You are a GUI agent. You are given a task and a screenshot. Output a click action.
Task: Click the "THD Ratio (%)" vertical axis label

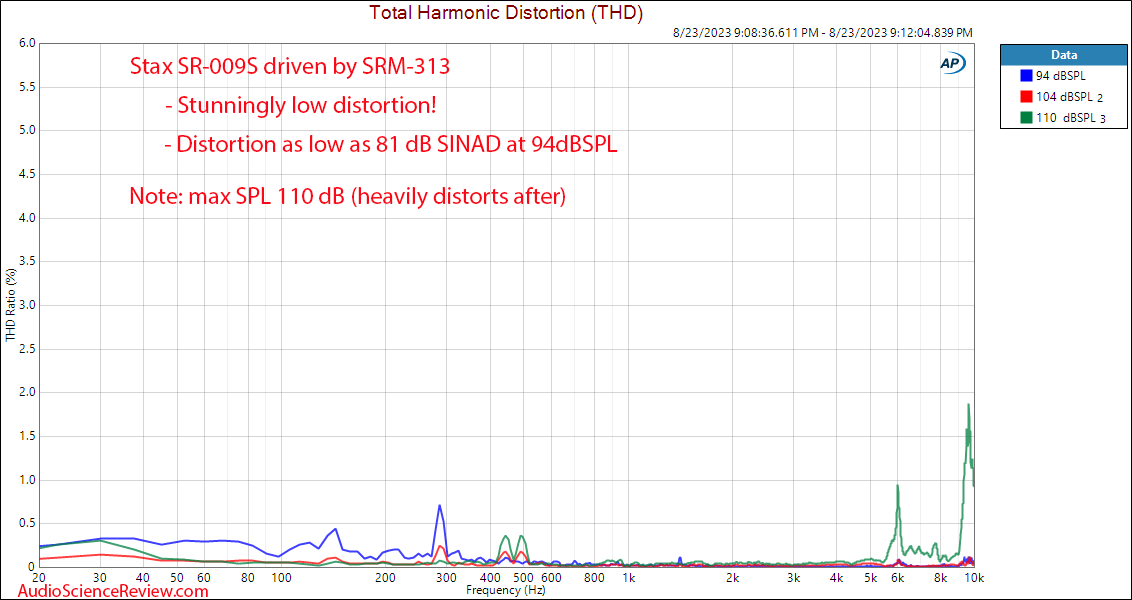point(10,305)
